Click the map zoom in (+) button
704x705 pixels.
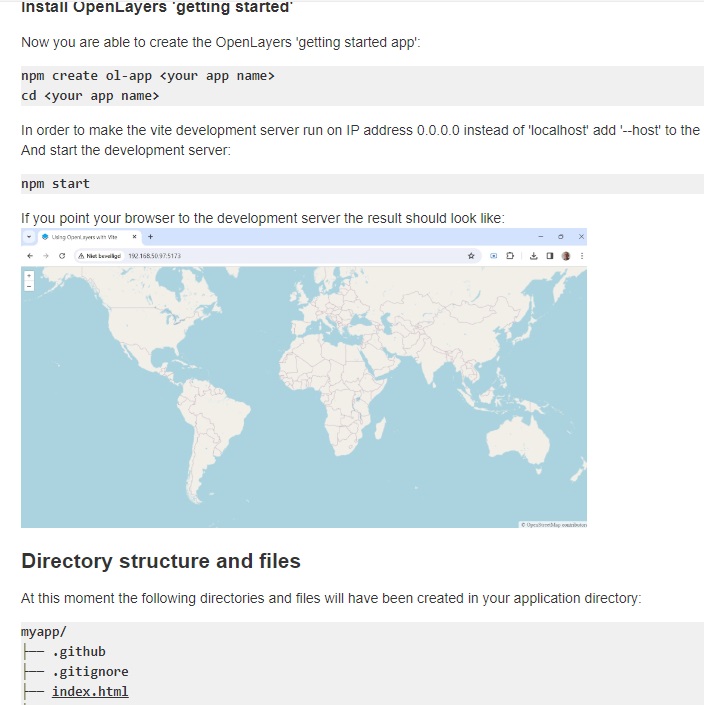point(29,276)
